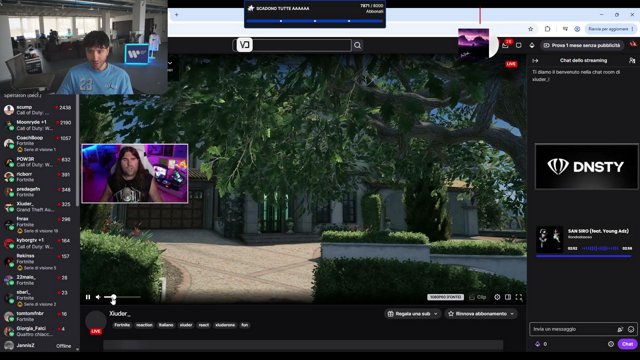Screen dimensions: 640x360
Task: Click the 1080P60 quality badge
Action: coord(445,297)
